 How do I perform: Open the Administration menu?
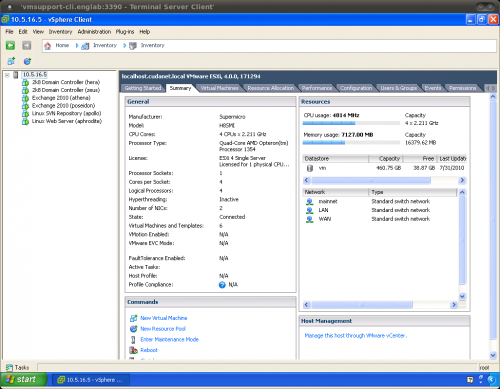[x=94, y=32]
